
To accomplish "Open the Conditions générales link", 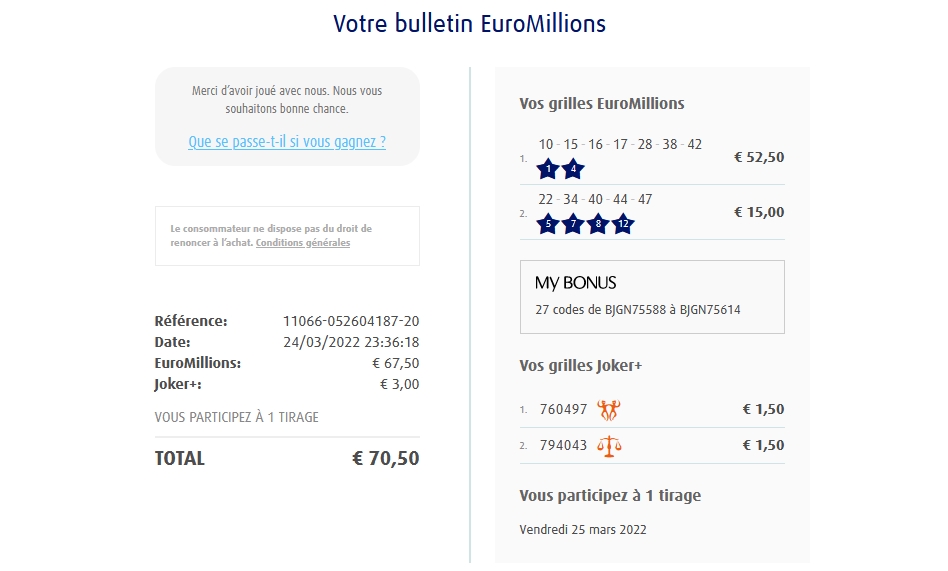I will point(303,243).
